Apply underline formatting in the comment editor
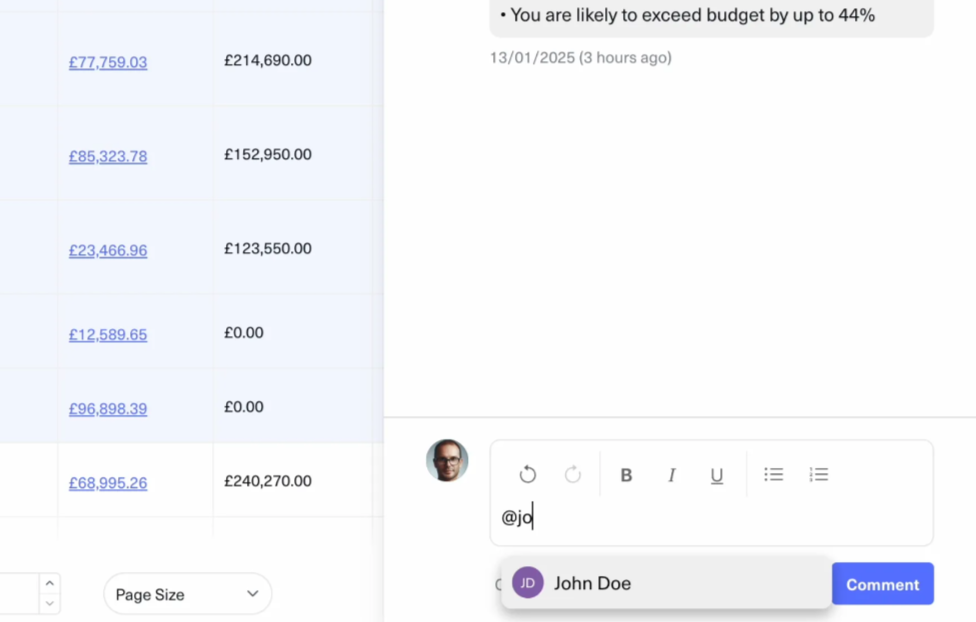 tap(716, 474)
